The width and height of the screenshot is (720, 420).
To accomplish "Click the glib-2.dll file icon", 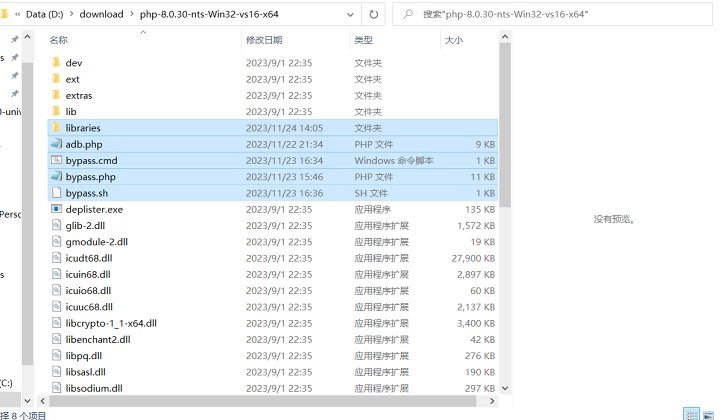I will tap(56, 225).
